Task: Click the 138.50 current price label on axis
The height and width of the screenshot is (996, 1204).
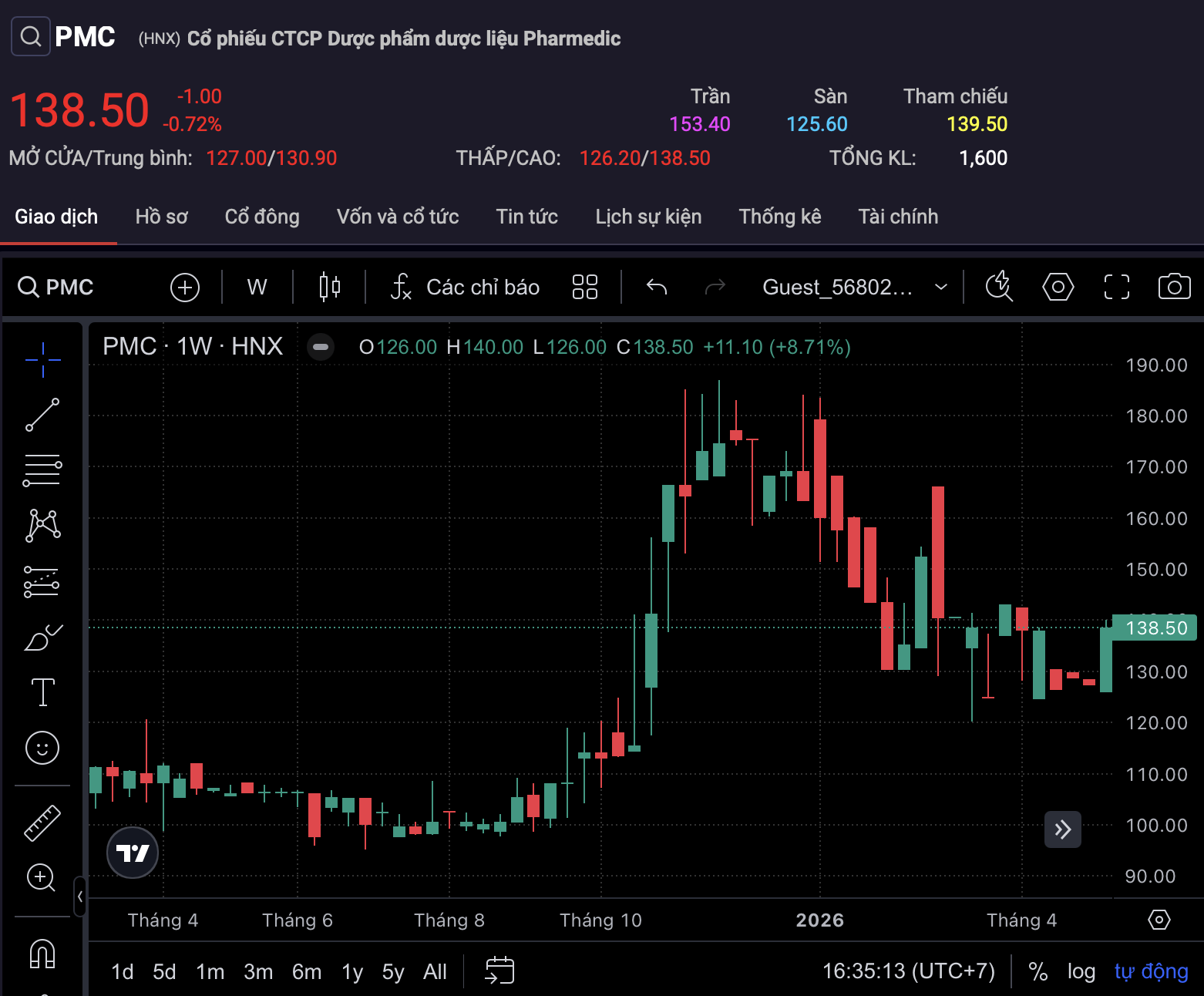Action: (1156, 628)
